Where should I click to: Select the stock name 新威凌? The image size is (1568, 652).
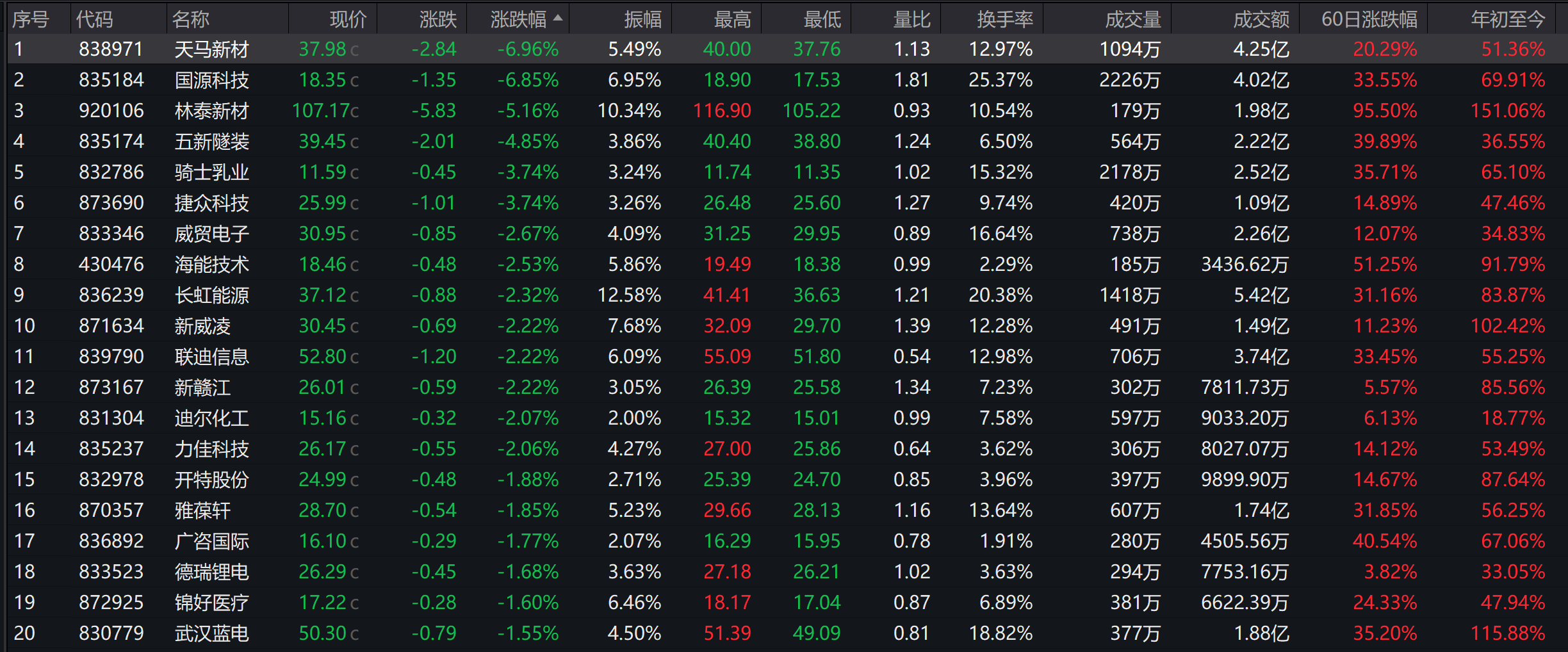tap(202, 326)
